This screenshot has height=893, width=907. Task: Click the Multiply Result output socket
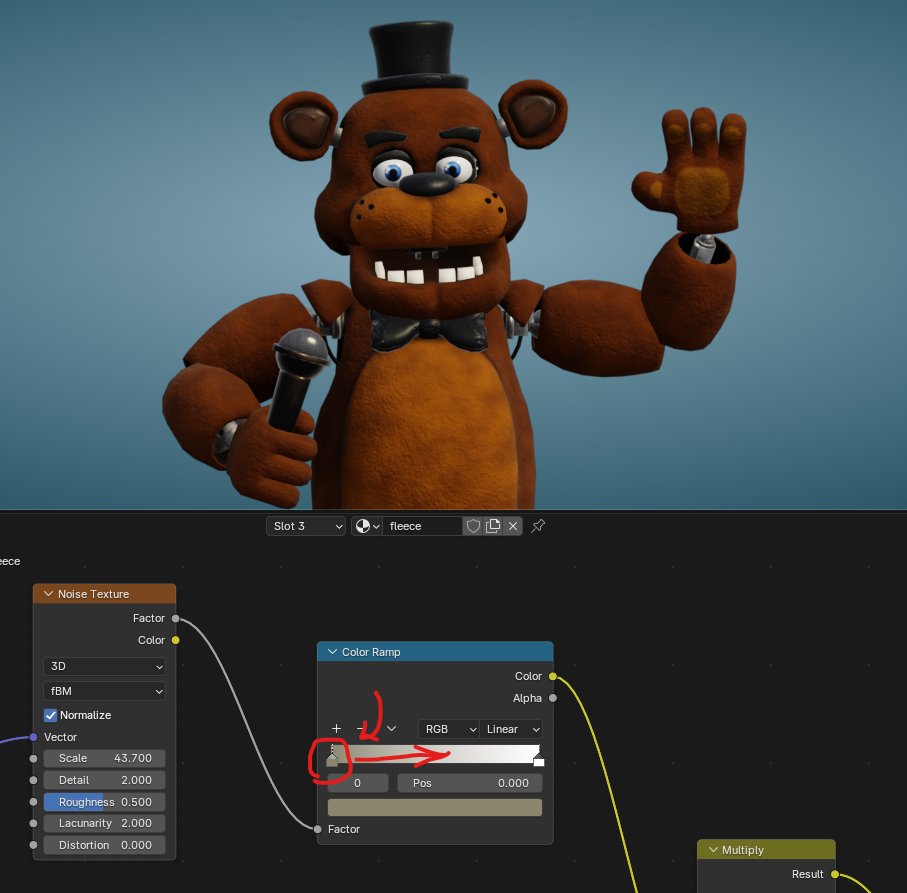(x=835, y=874)
